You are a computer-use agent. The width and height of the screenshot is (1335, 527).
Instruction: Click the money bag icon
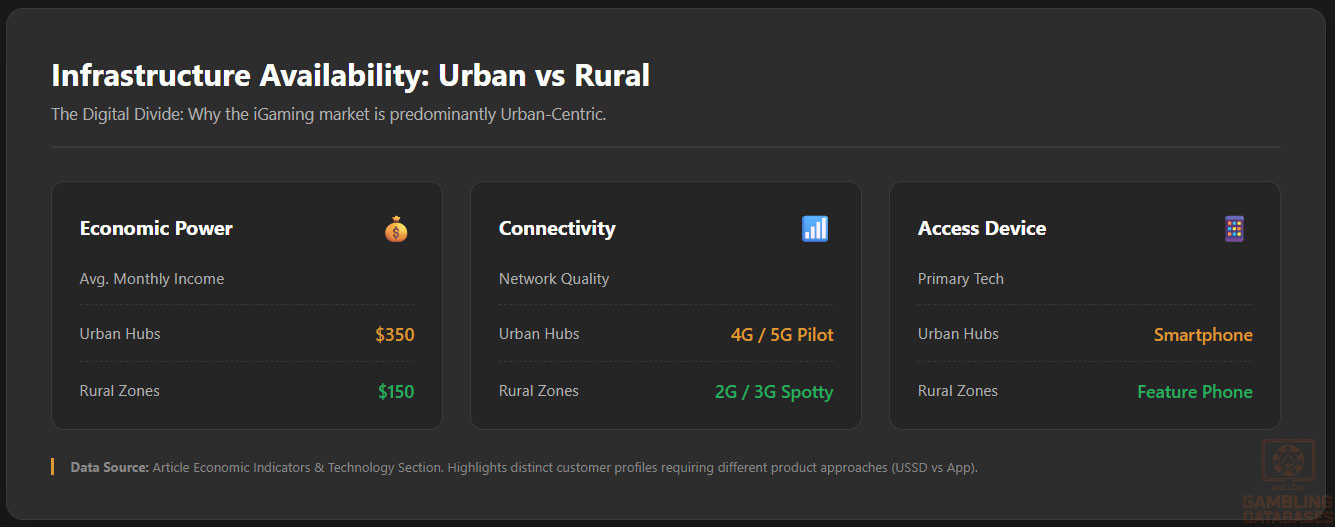click(x=396, y=229)
